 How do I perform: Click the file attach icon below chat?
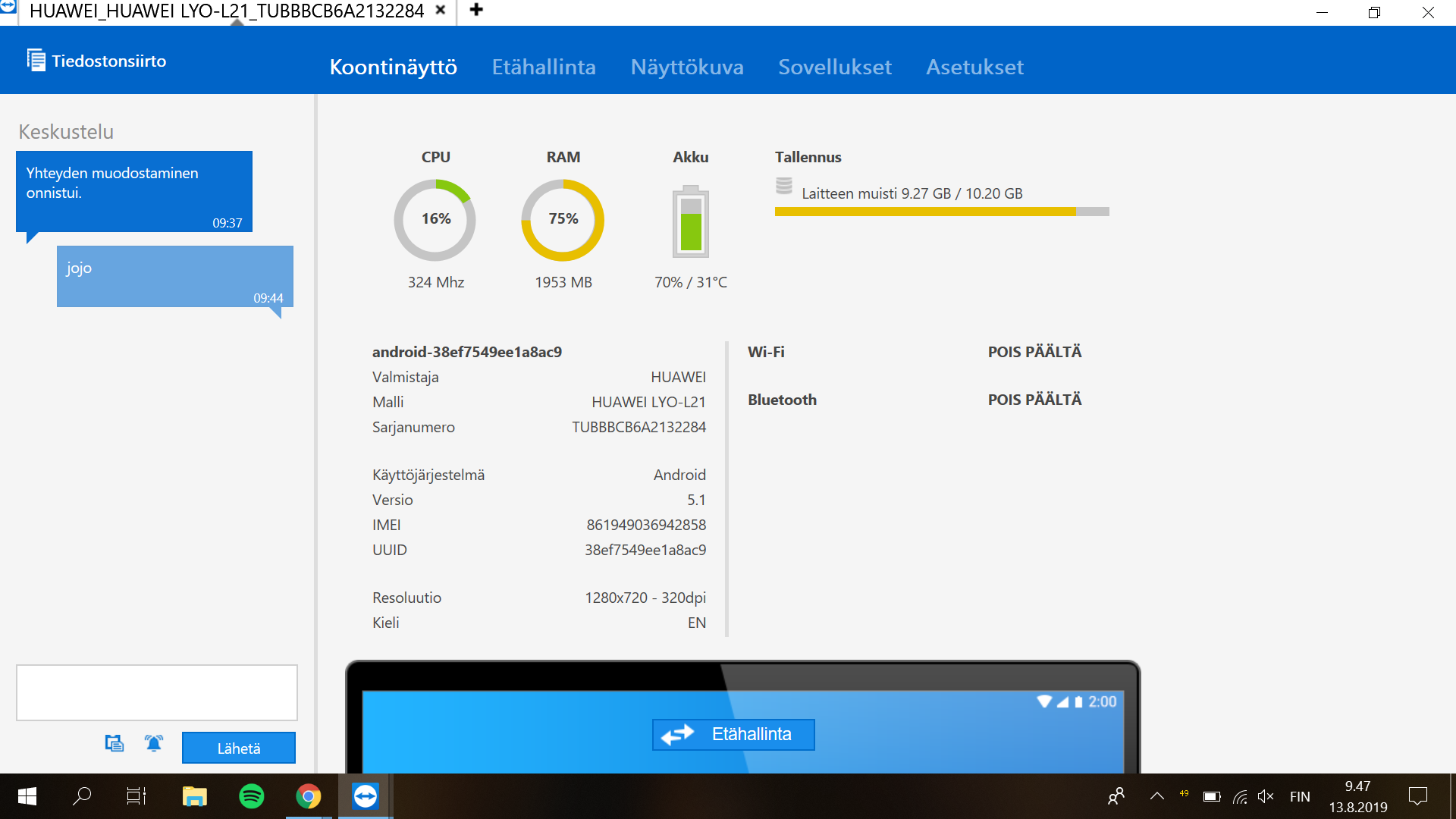click(114, 743)
